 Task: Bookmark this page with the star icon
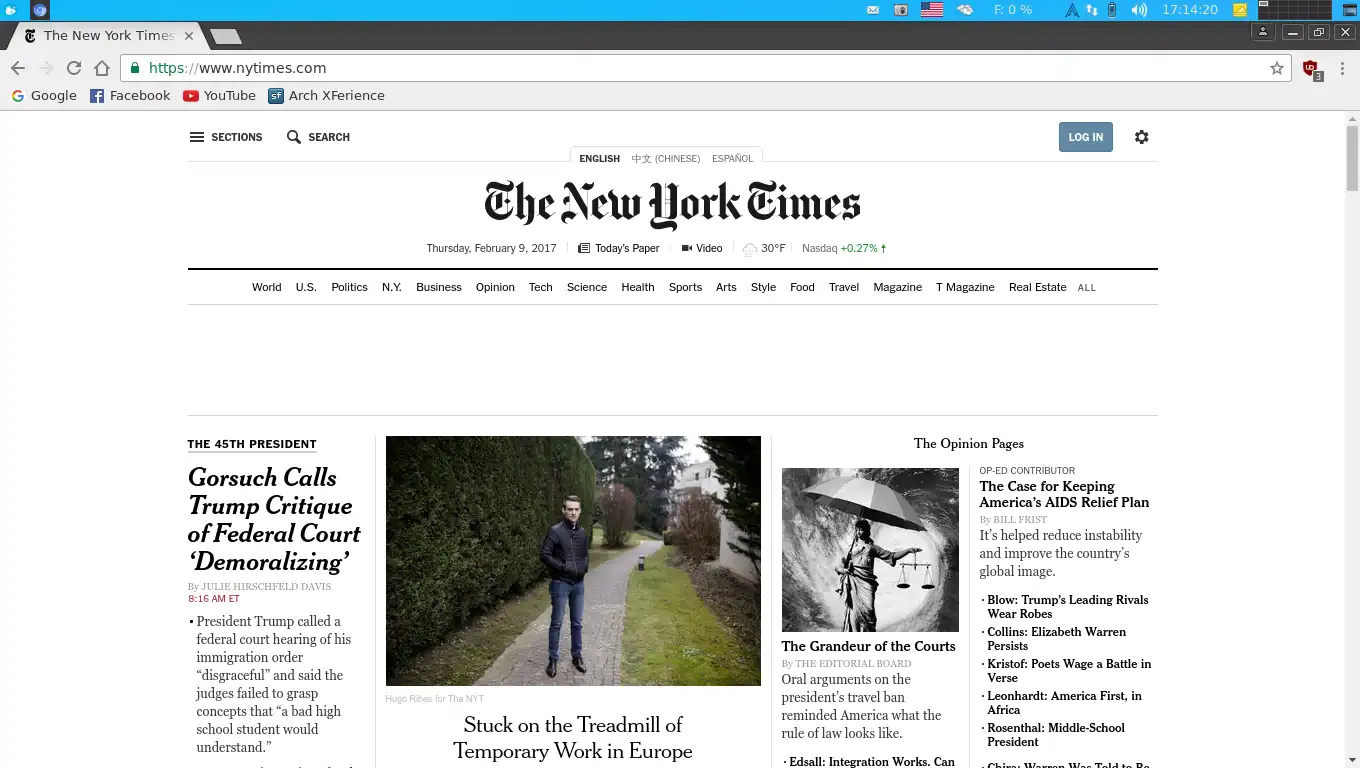coord(1277,68)
